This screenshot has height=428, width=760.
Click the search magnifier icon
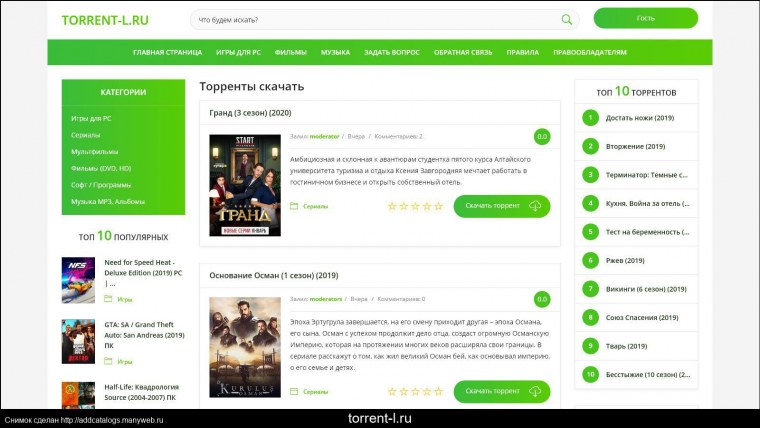[566, 20]
